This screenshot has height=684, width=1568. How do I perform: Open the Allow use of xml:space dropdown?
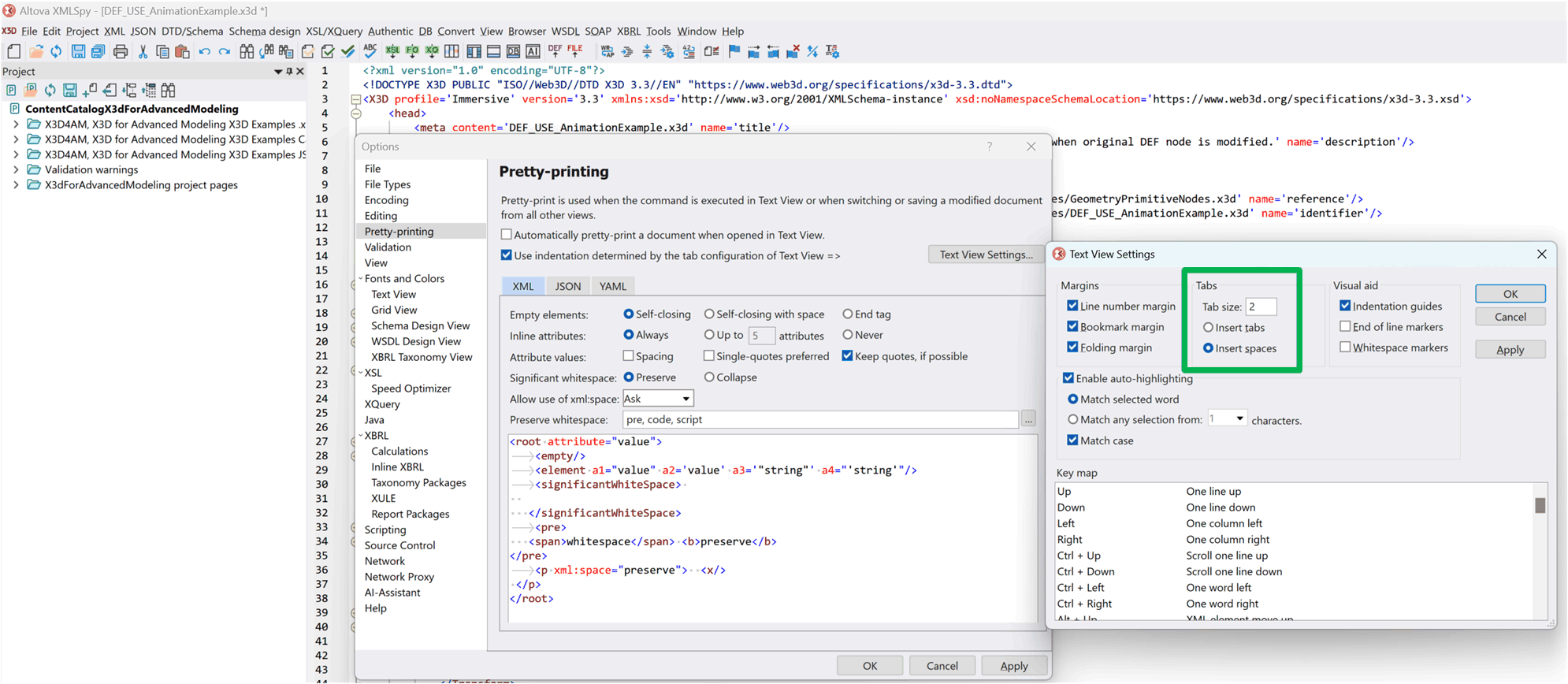tap(658, 399)
